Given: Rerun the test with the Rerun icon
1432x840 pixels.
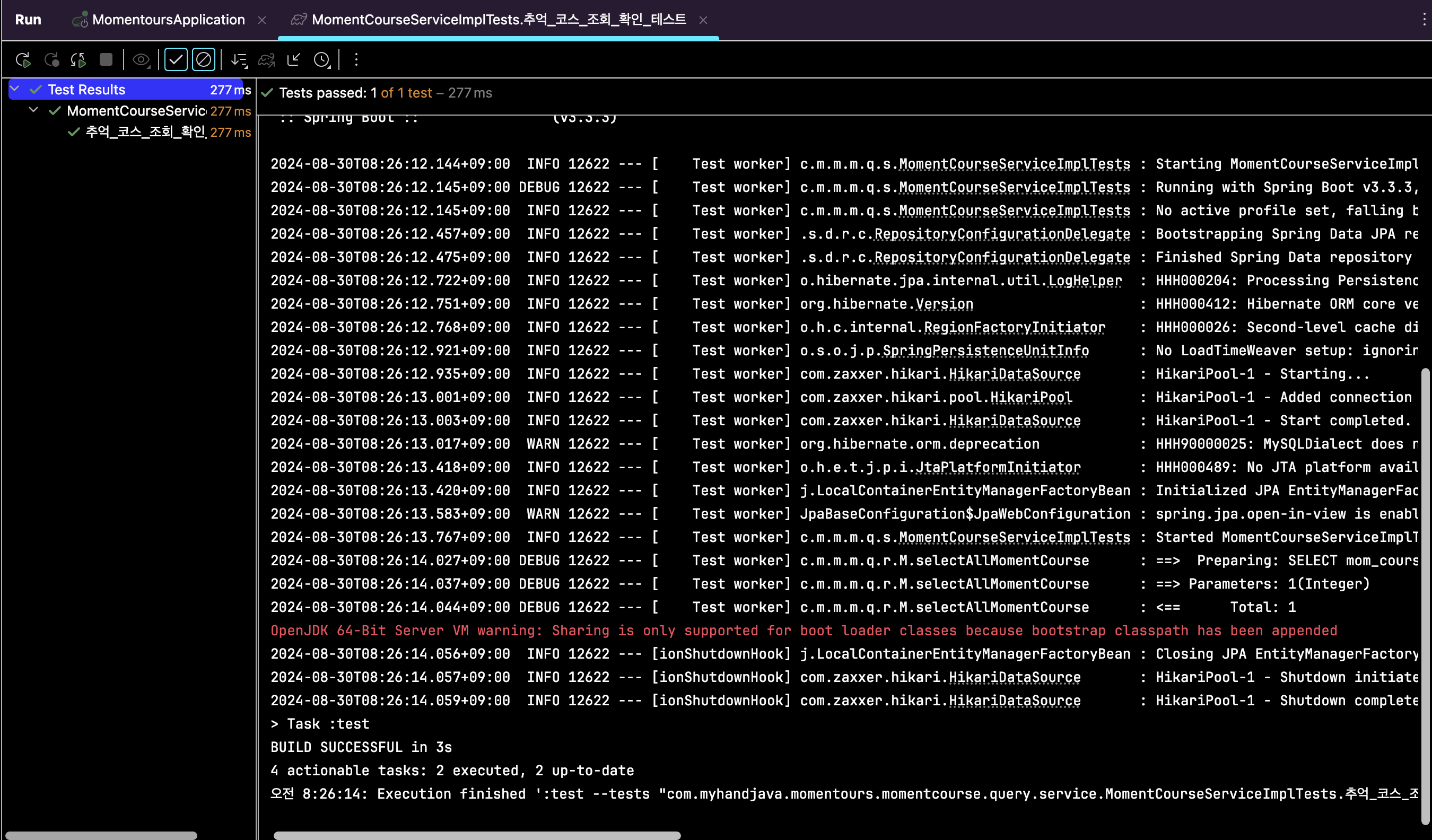Looking at the screenshot, I should 23,60.
